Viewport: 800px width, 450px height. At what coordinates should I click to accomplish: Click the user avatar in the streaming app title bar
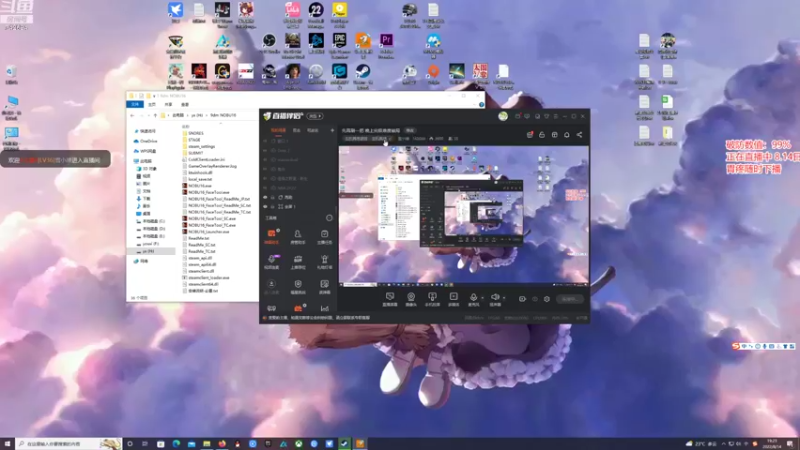[503, 116]
